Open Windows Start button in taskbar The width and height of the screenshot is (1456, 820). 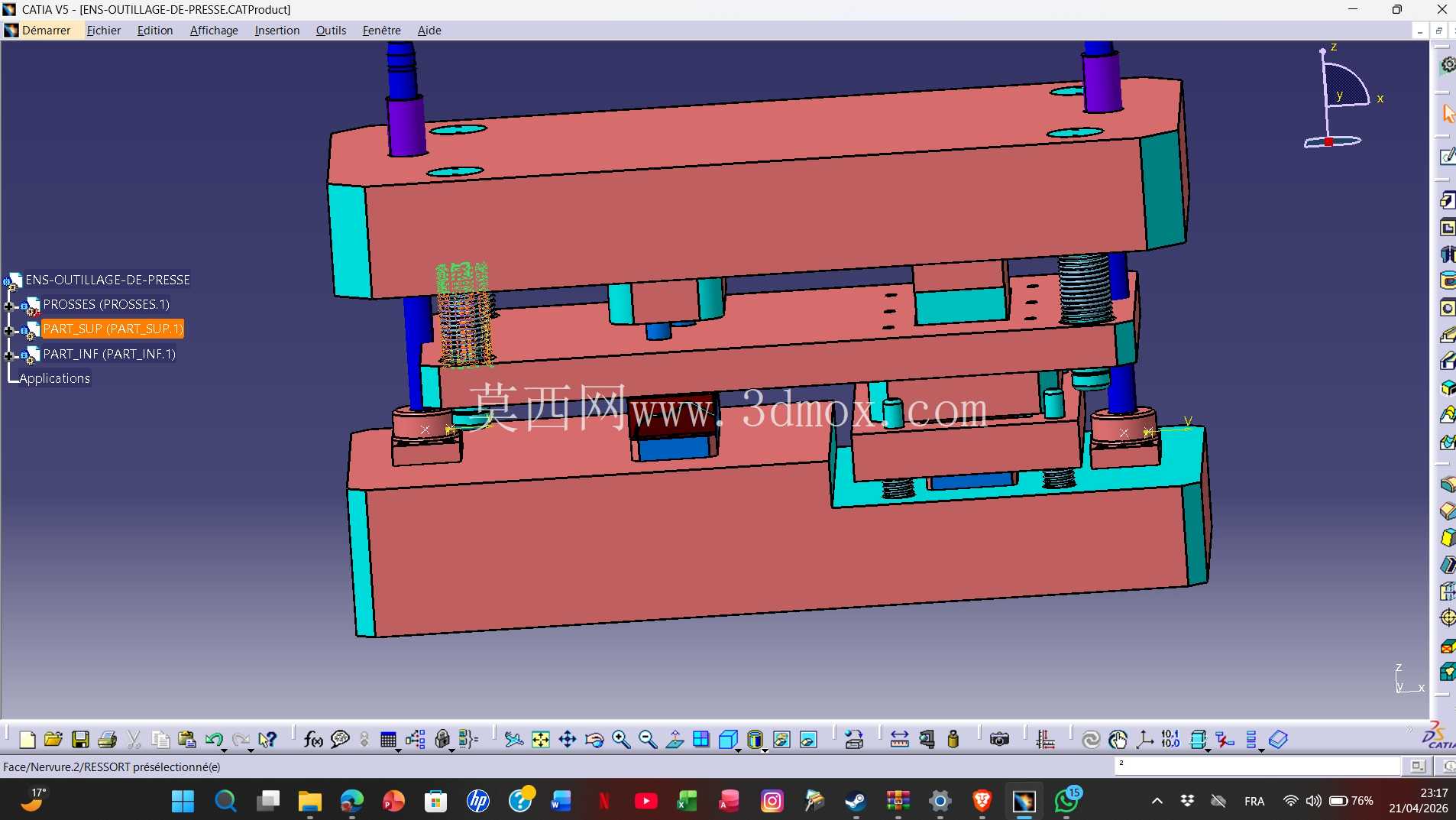pyautogui.click(x=183, y=801)
